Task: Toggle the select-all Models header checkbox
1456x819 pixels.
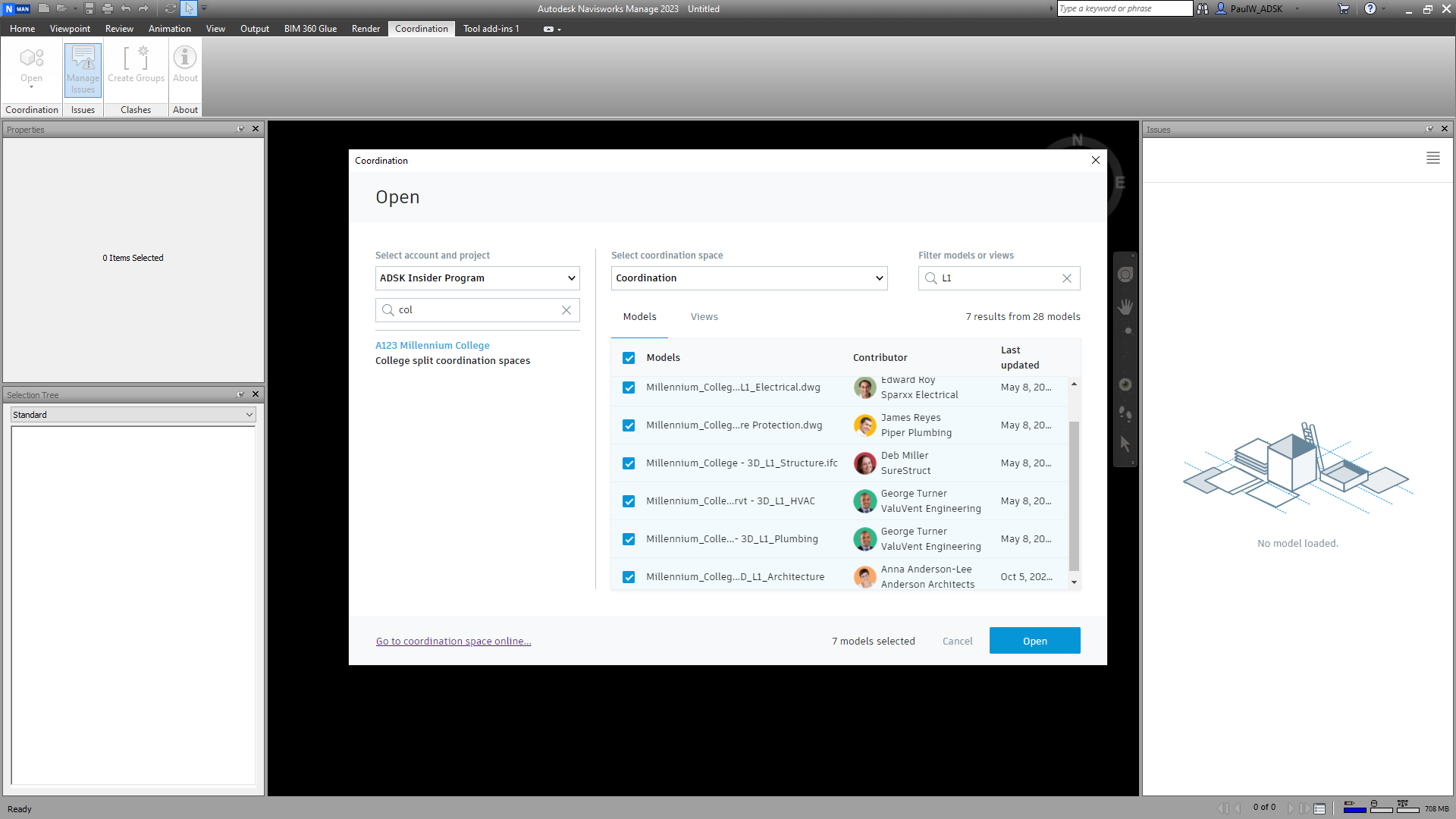Action: [629, 358]
